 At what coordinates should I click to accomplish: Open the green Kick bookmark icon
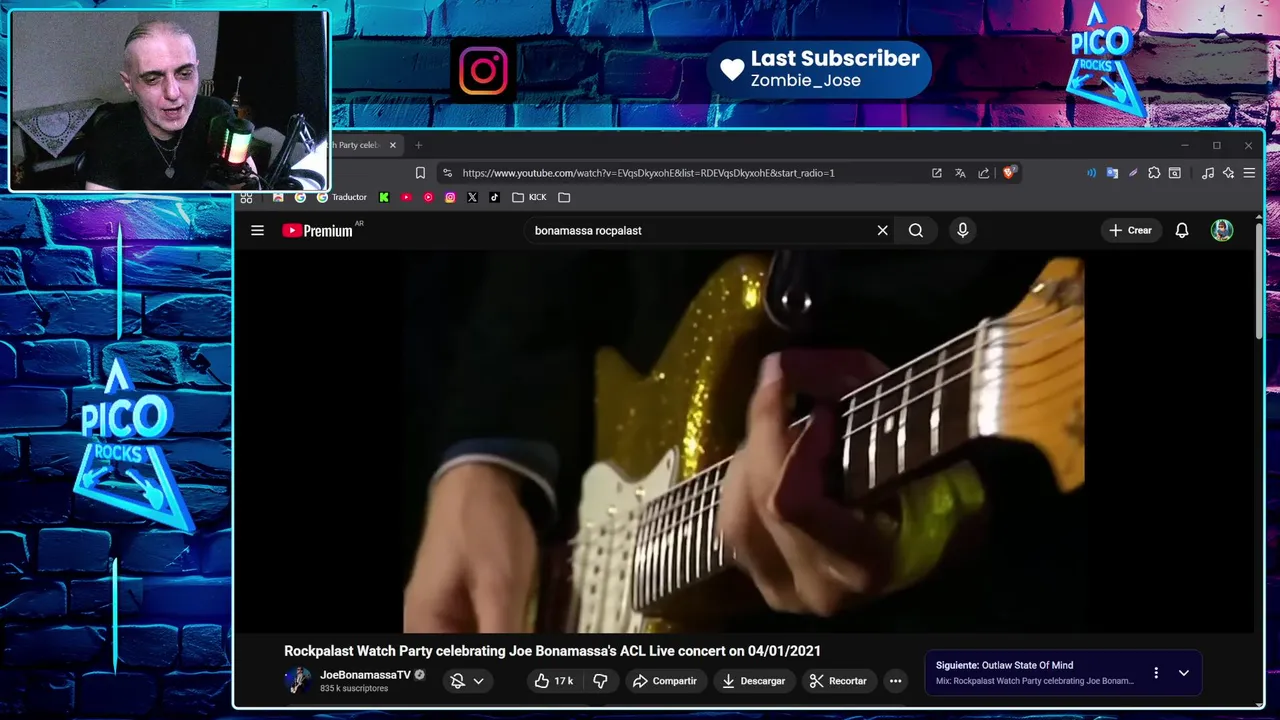point(384,197)
